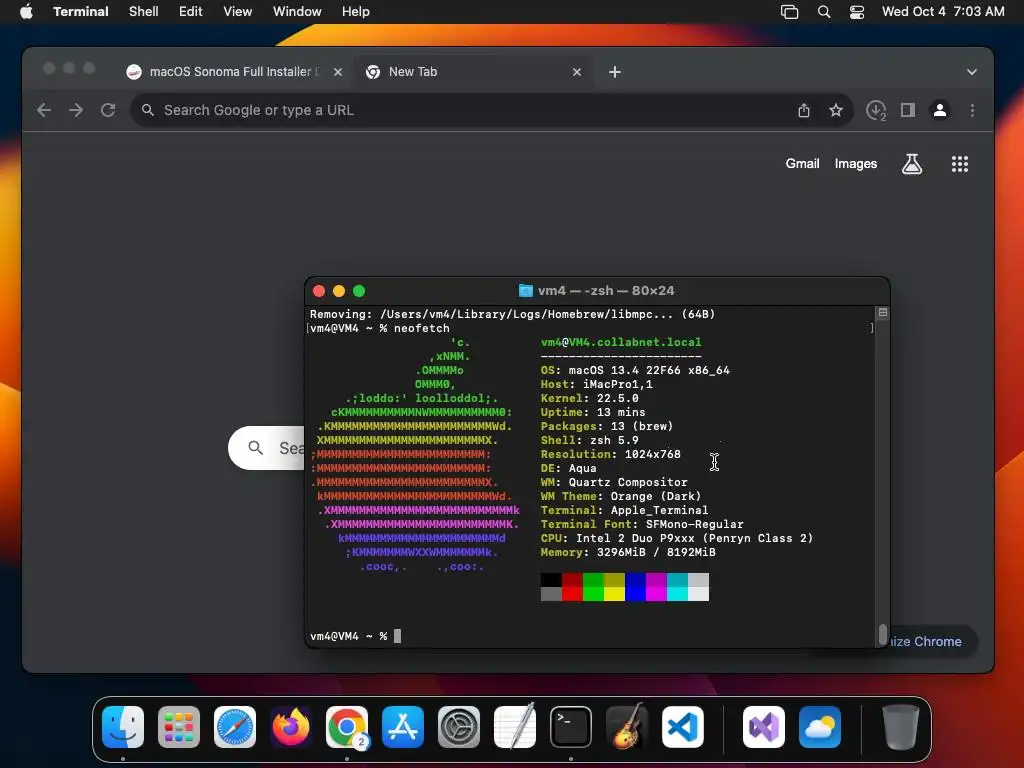Go forward in Chrome

76,110
